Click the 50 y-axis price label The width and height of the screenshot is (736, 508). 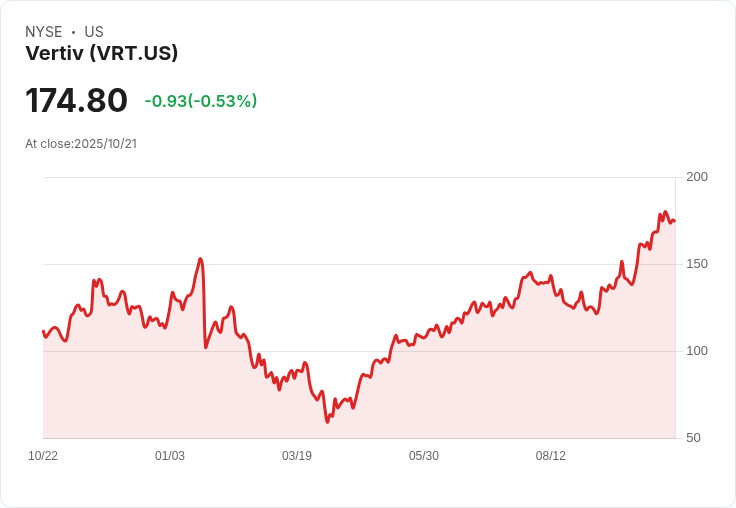click(x=693, y=438)
